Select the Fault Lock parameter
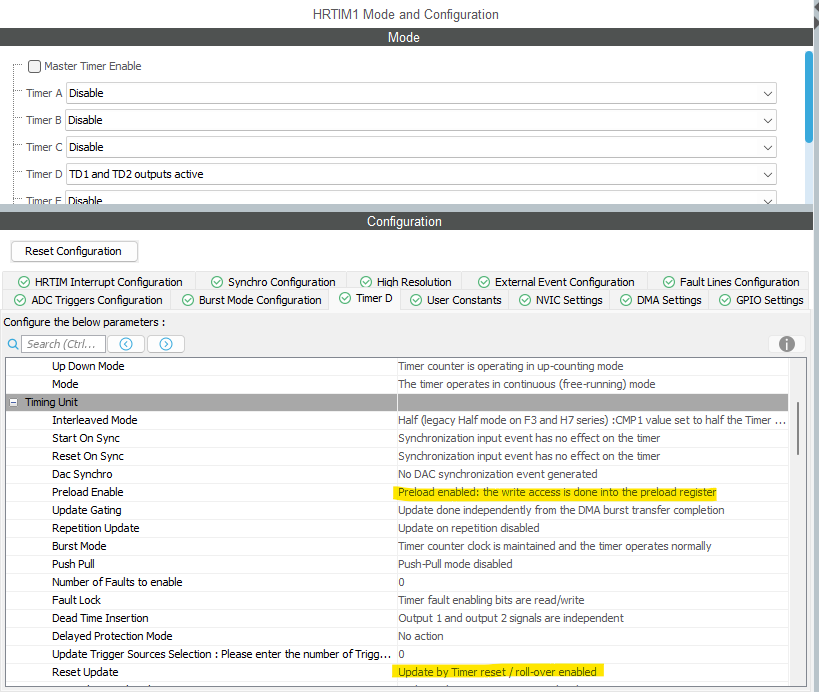This screenshot has width=819, height=692. 397,601
